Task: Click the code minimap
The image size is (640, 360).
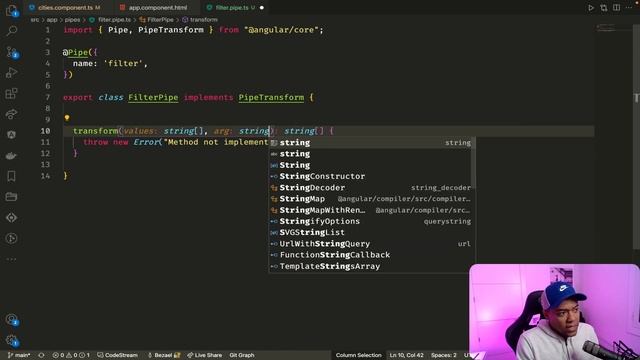Action: (x=606, y=28)
